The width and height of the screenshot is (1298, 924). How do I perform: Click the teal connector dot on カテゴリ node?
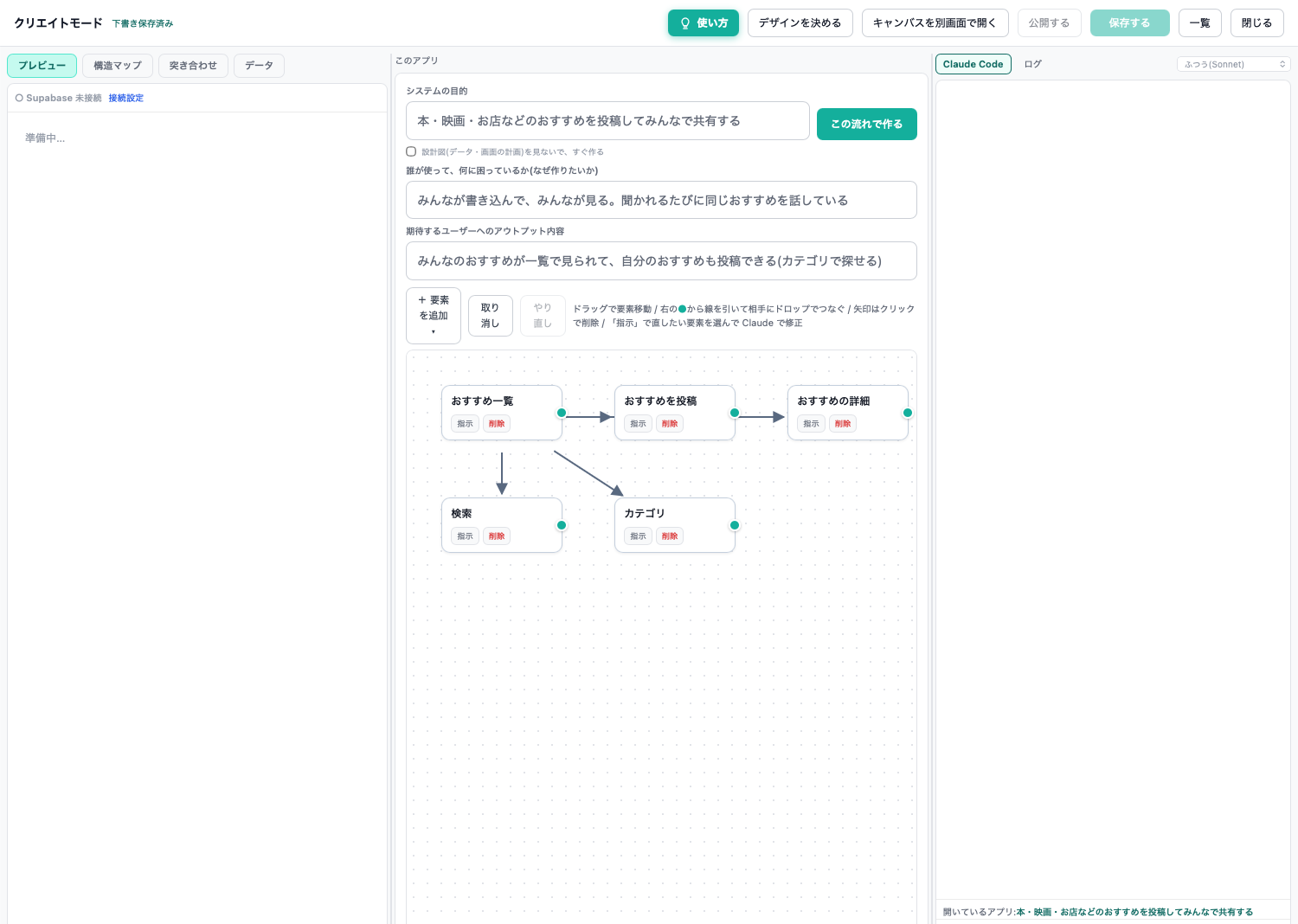735,525
